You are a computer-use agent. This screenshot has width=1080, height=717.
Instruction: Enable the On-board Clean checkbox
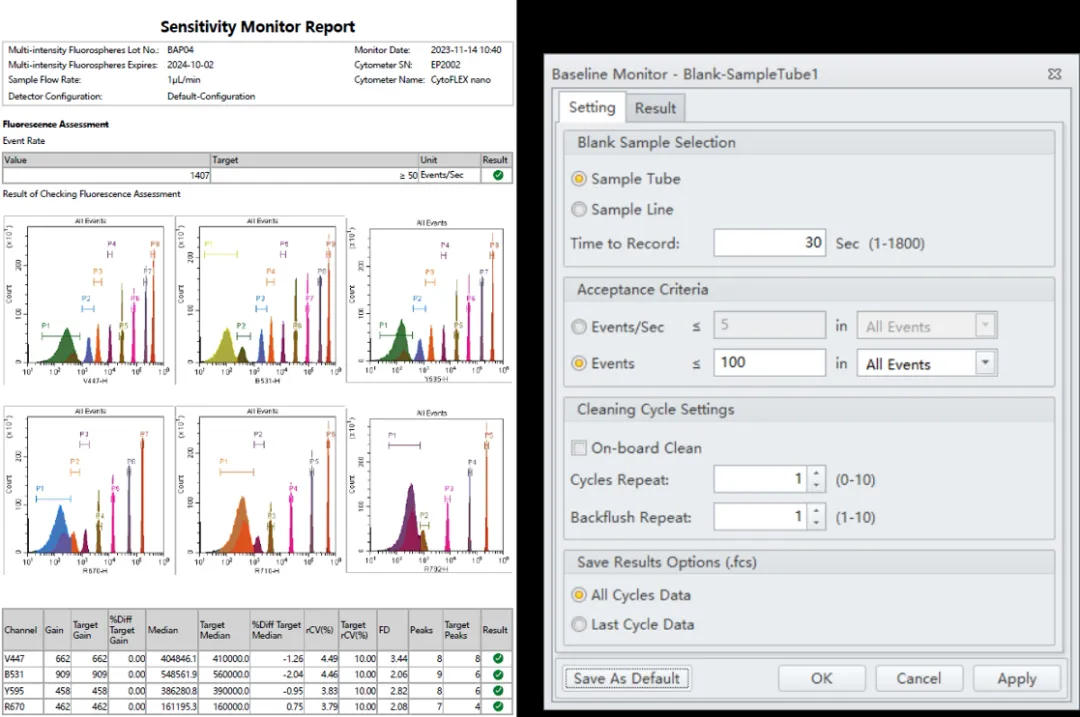(579, 448)
